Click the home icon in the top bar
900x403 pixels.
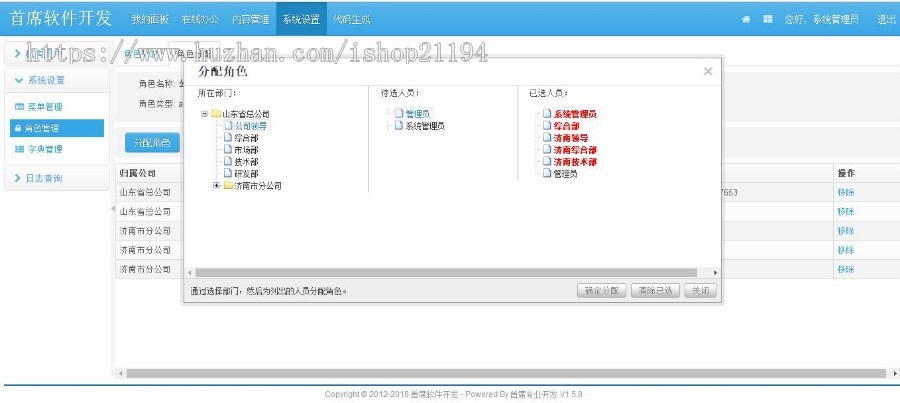click(x=746, y=19)
